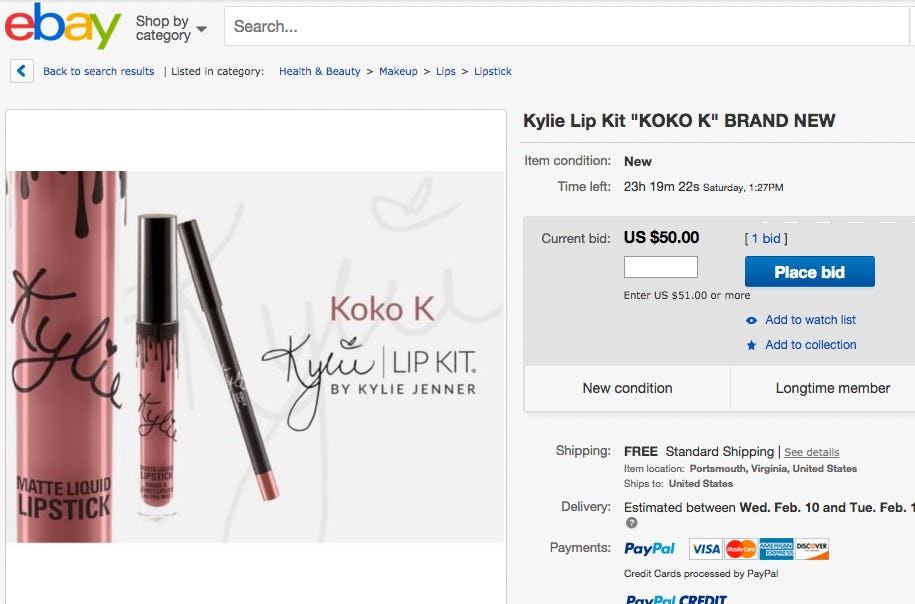Click the blue back arrow icon
This screenshot has width=915, height=604.
[21, 71]
